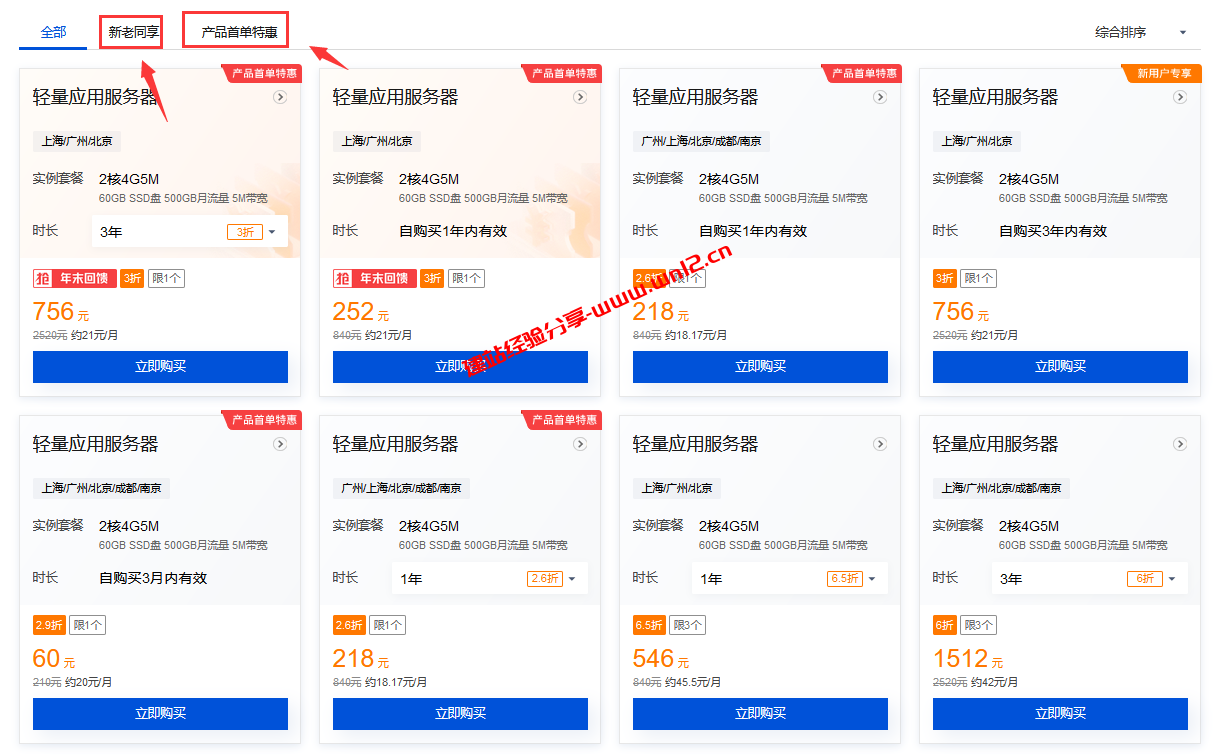The height and width of the screenshot is (756, 1228).
Task: Click arrow icon on 252元 server card
Action: click(x=580, y=97)
